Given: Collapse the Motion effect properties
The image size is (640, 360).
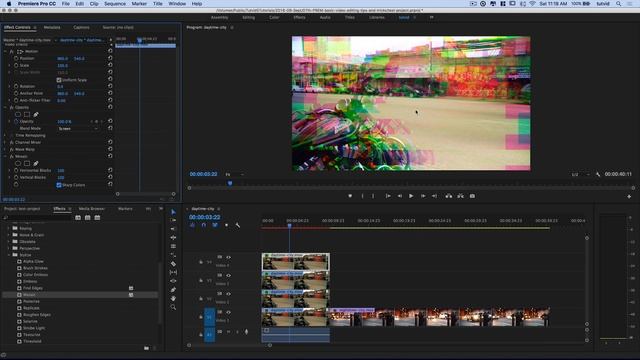Looking at the screenshot, I should coord(5,51).
